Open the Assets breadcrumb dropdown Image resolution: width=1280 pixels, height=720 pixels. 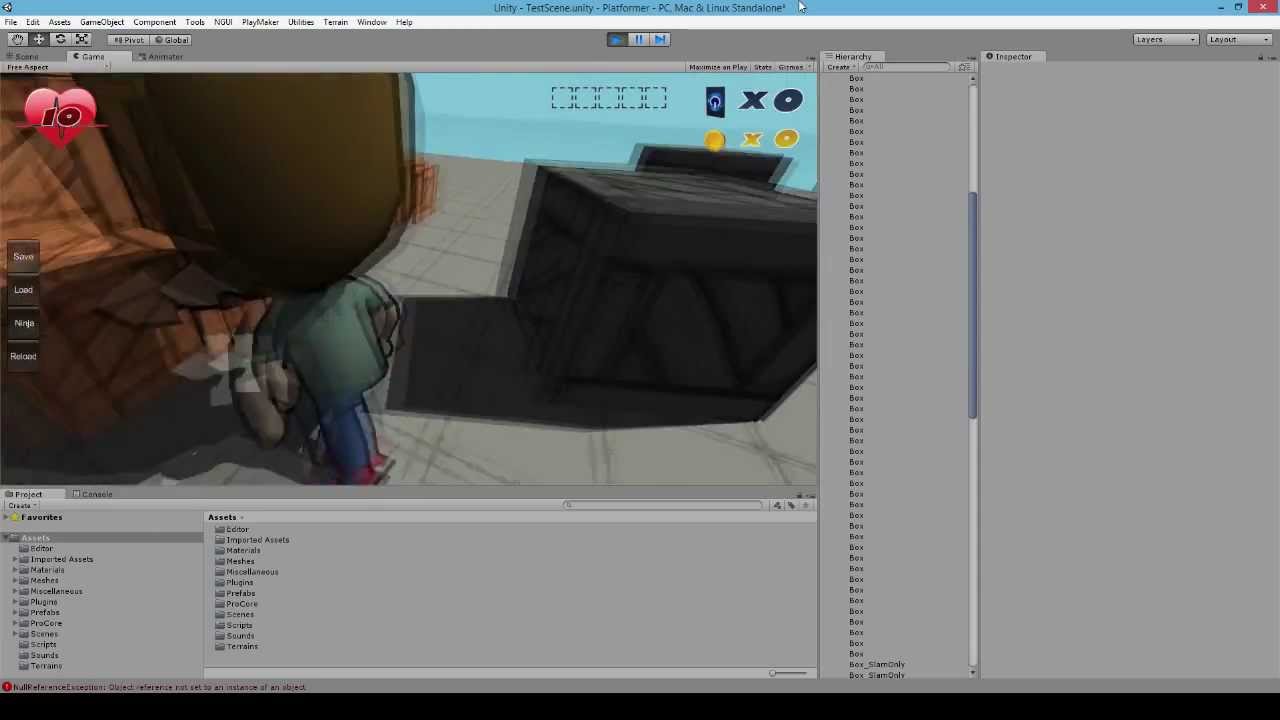[x=225, y=518]
